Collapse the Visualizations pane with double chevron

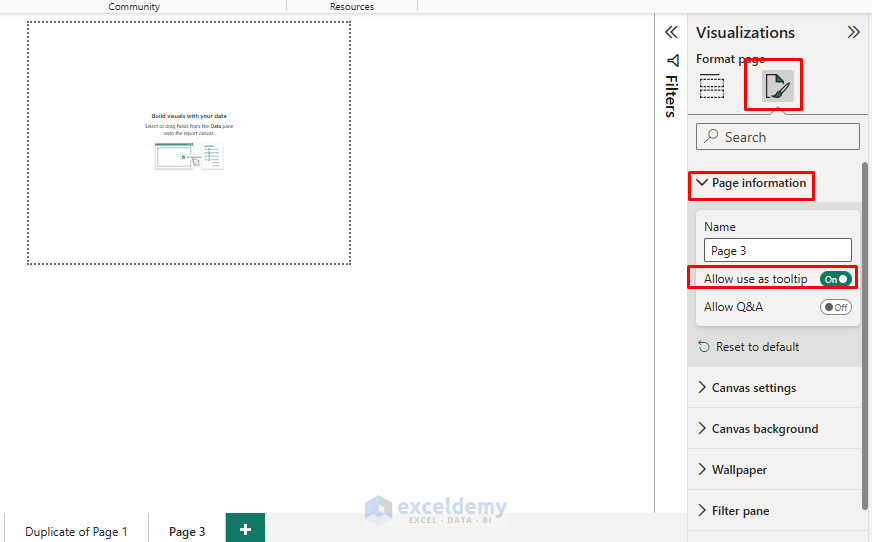pos(853,32)
